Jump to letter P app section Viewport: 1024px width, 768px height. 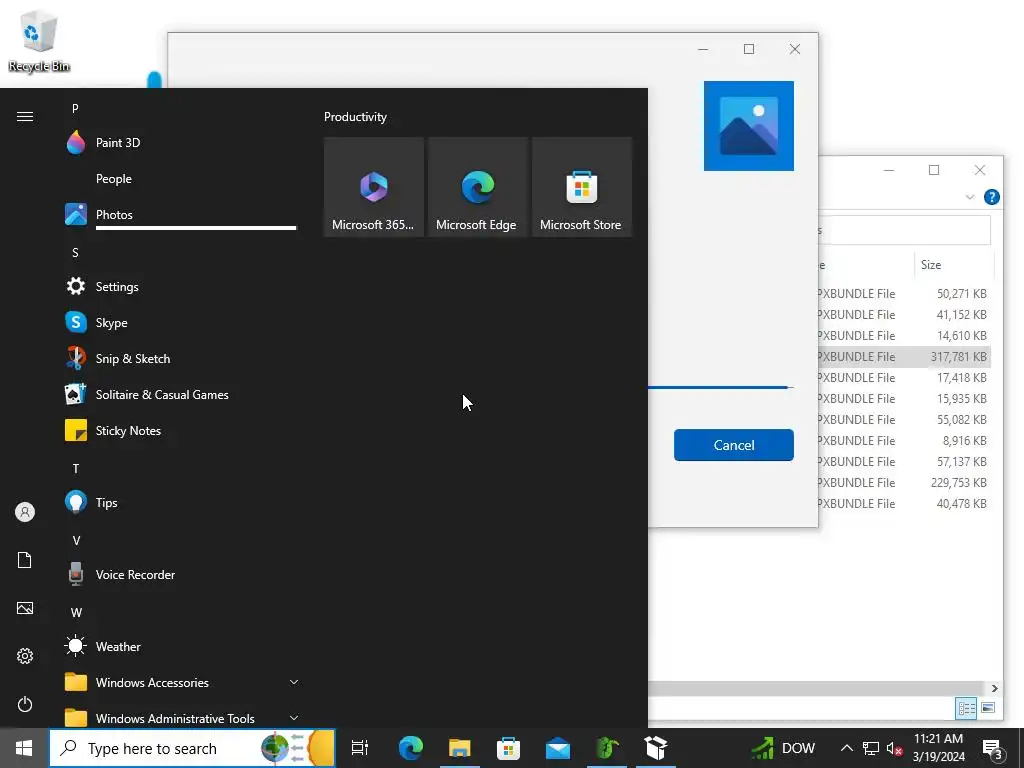point(75,108)
